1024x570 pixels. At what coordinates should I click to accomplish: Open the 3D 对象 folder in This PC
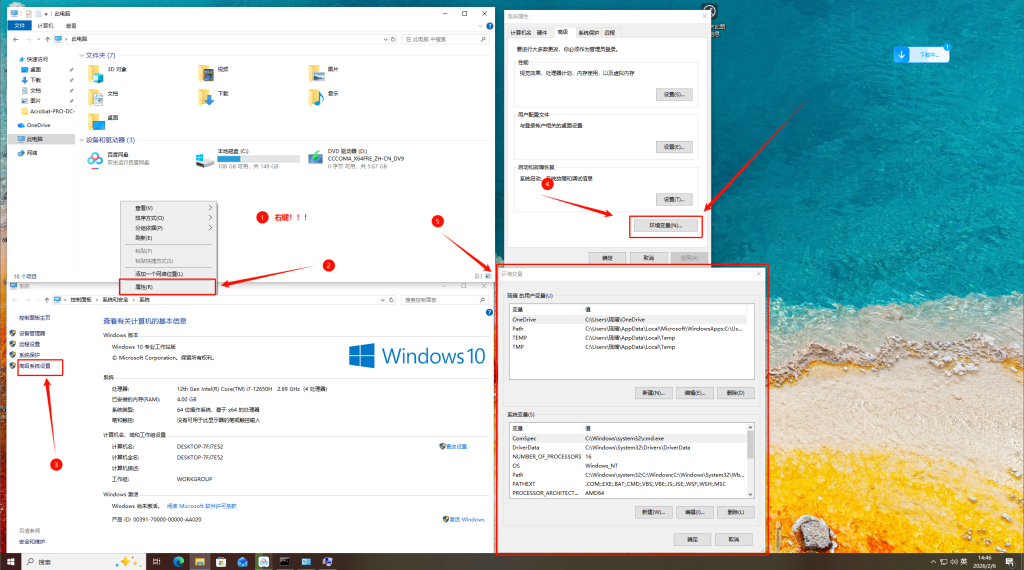(96, 73)
